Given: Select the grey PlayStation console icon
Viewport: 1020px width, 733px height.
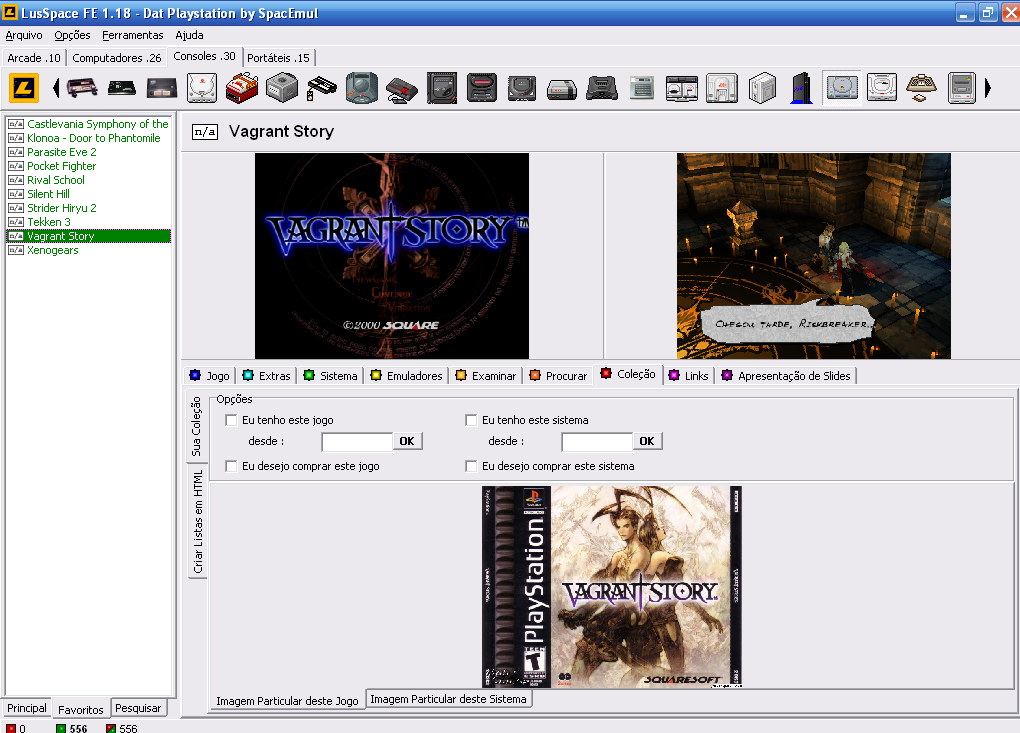Looking at the screenshot, I should click(x=842, y=88).
